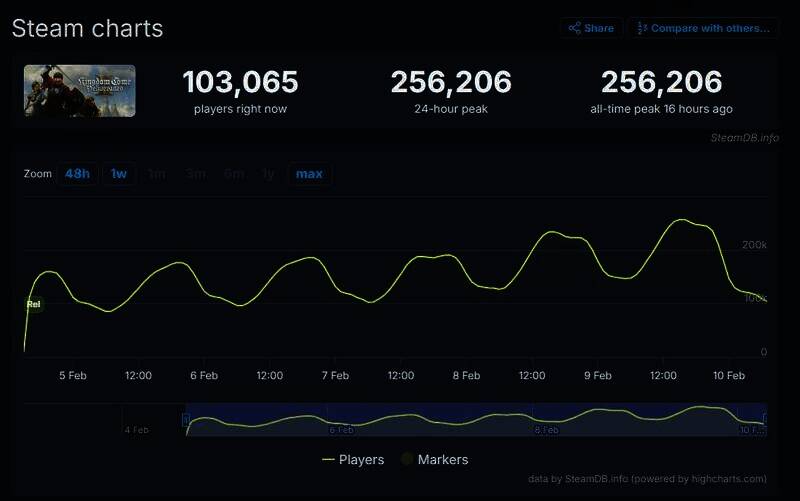Click the highlighted navigator range area
This screenshot has height=501, width=800.
475,420
